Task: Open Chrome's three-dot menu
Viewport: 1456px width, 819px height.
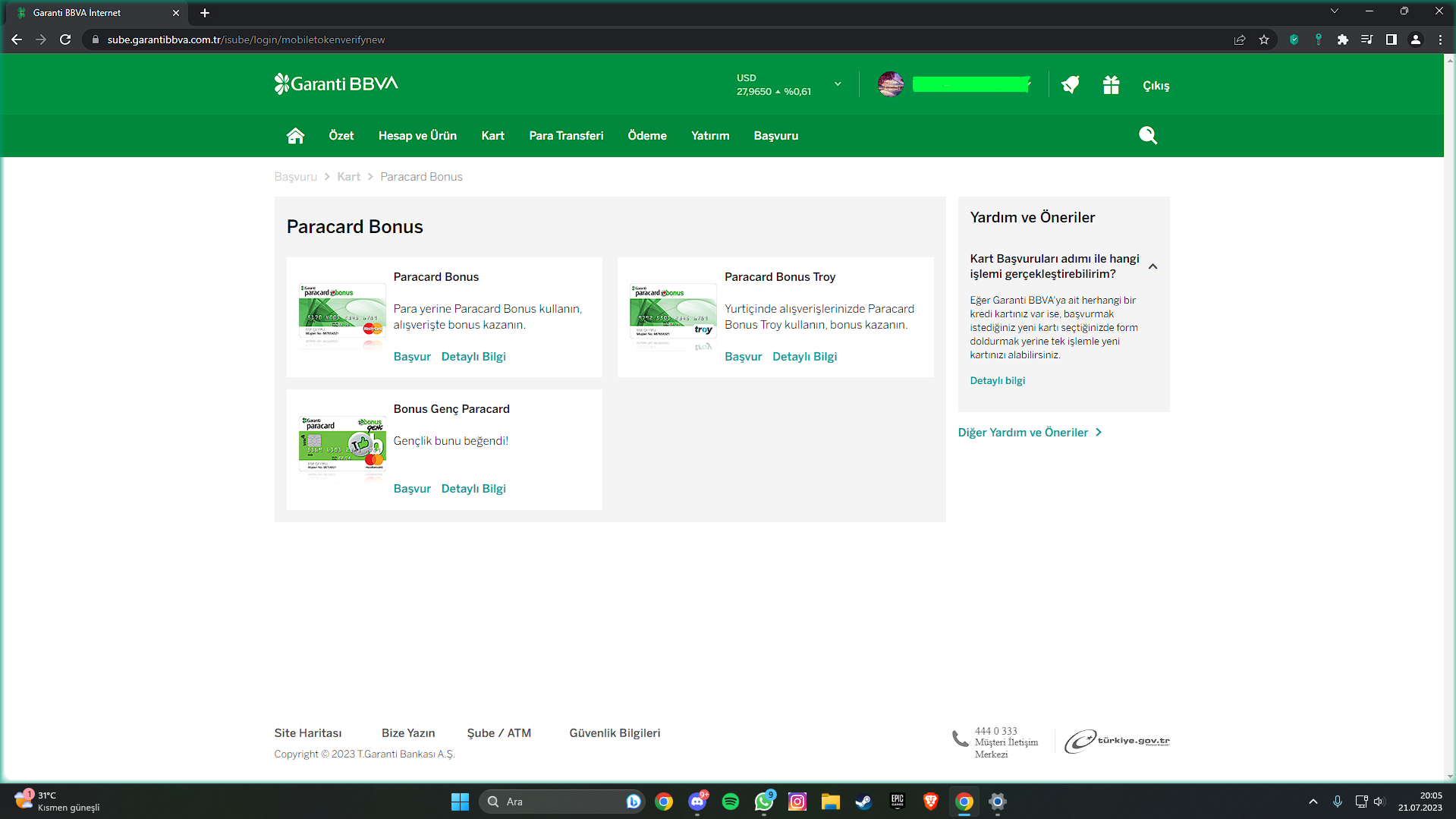Action: click(1440, 39)
